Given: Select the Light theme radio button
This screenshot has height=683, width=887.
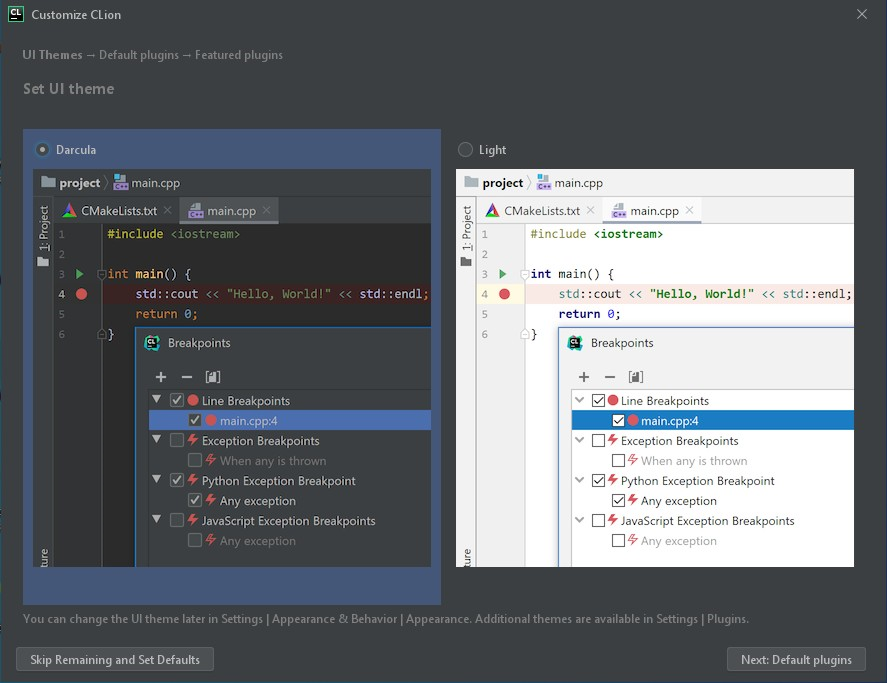Looking at the screenshot, I should click(465, 150).
